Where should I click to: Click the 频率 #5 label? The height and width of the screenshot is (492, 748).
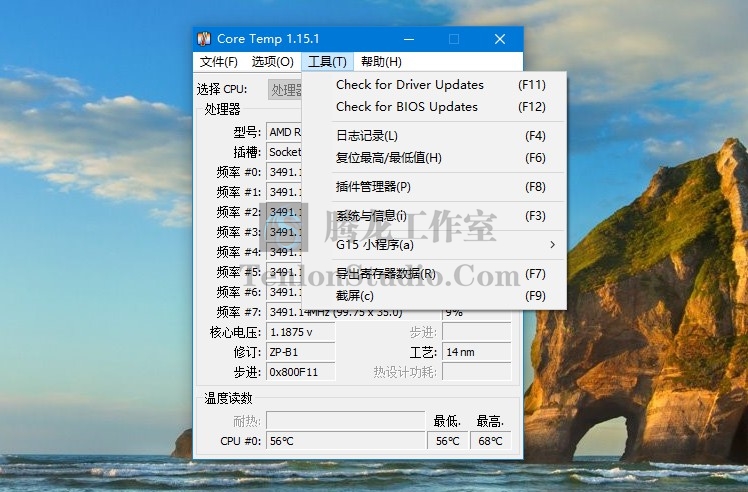(239, 272)
